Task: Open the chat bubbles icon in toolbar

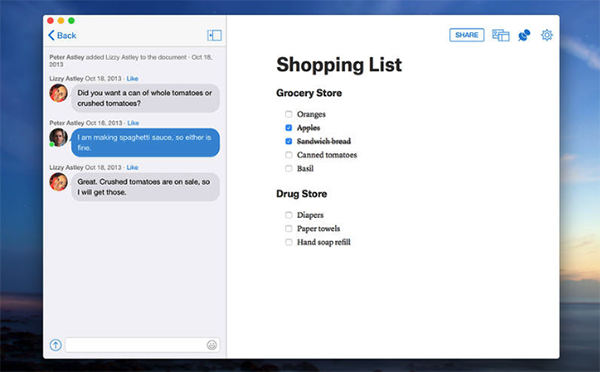Action: click(x=524, y=35)
